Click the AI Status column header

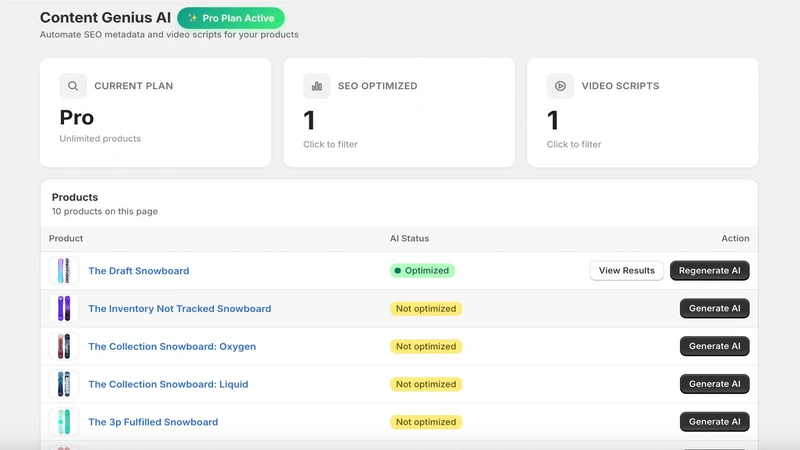(x=410, y=238)
